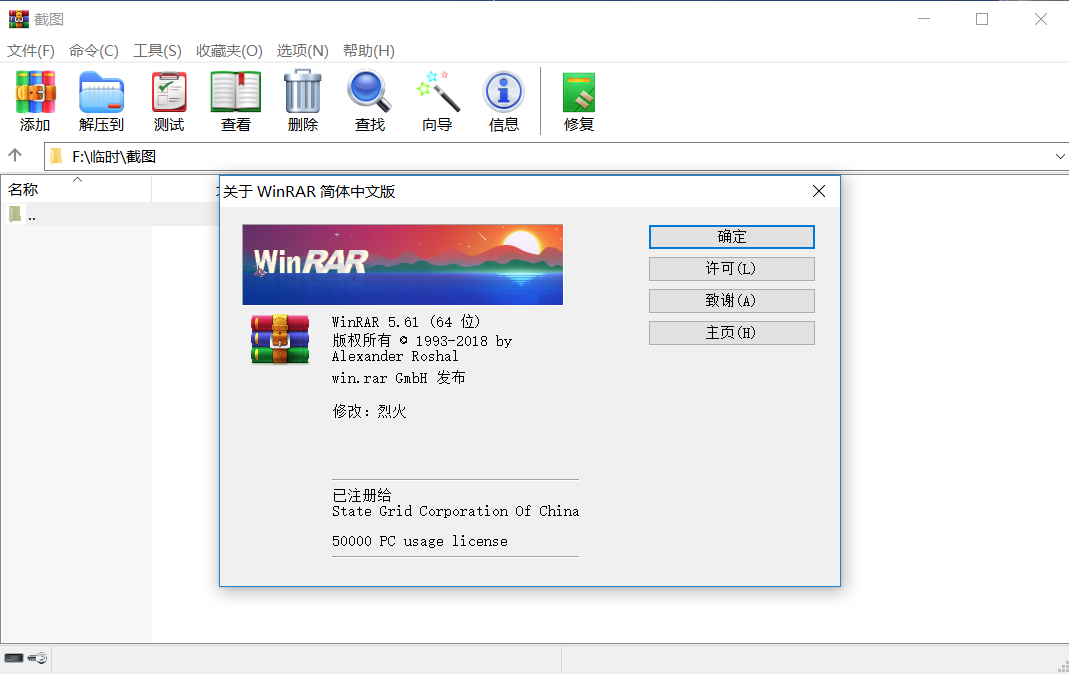This screenshot has height=674, width=1069.
Task: Open the 主页(H) homepage button
Action: [x=731, y=332]
